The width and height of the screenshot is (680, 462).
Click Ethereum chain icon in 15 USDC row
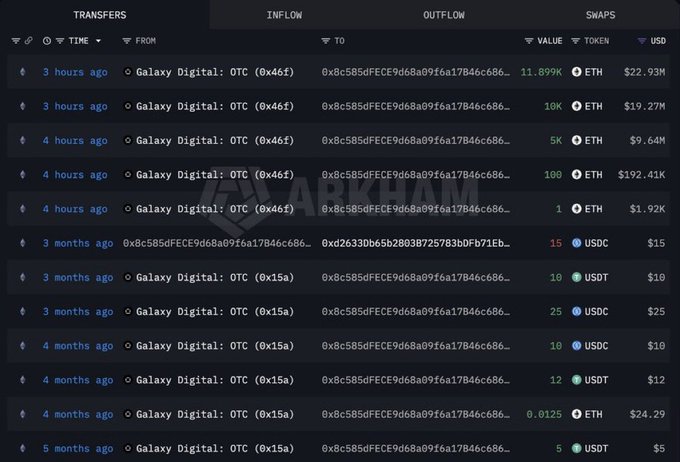23,243
